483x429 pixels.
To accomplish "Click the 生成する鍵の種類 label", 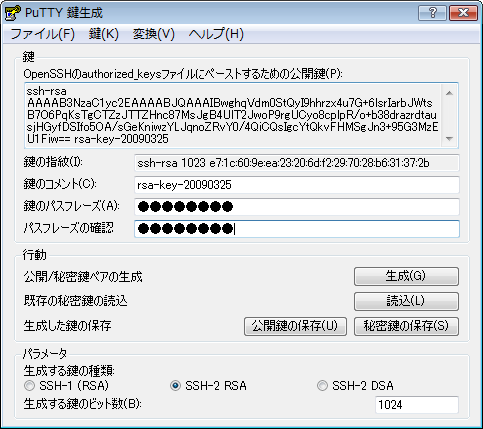I will 69,370.
